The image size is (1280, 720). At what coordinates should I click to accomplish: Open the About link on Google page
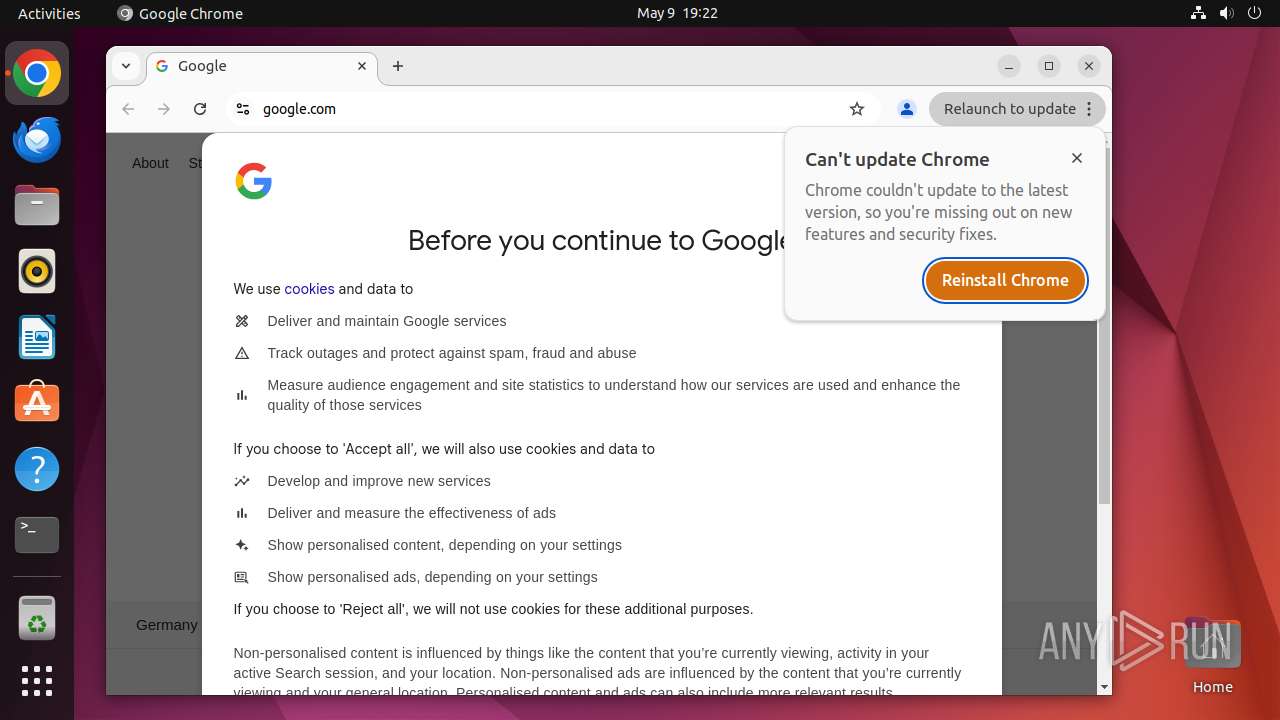point(150,163)
